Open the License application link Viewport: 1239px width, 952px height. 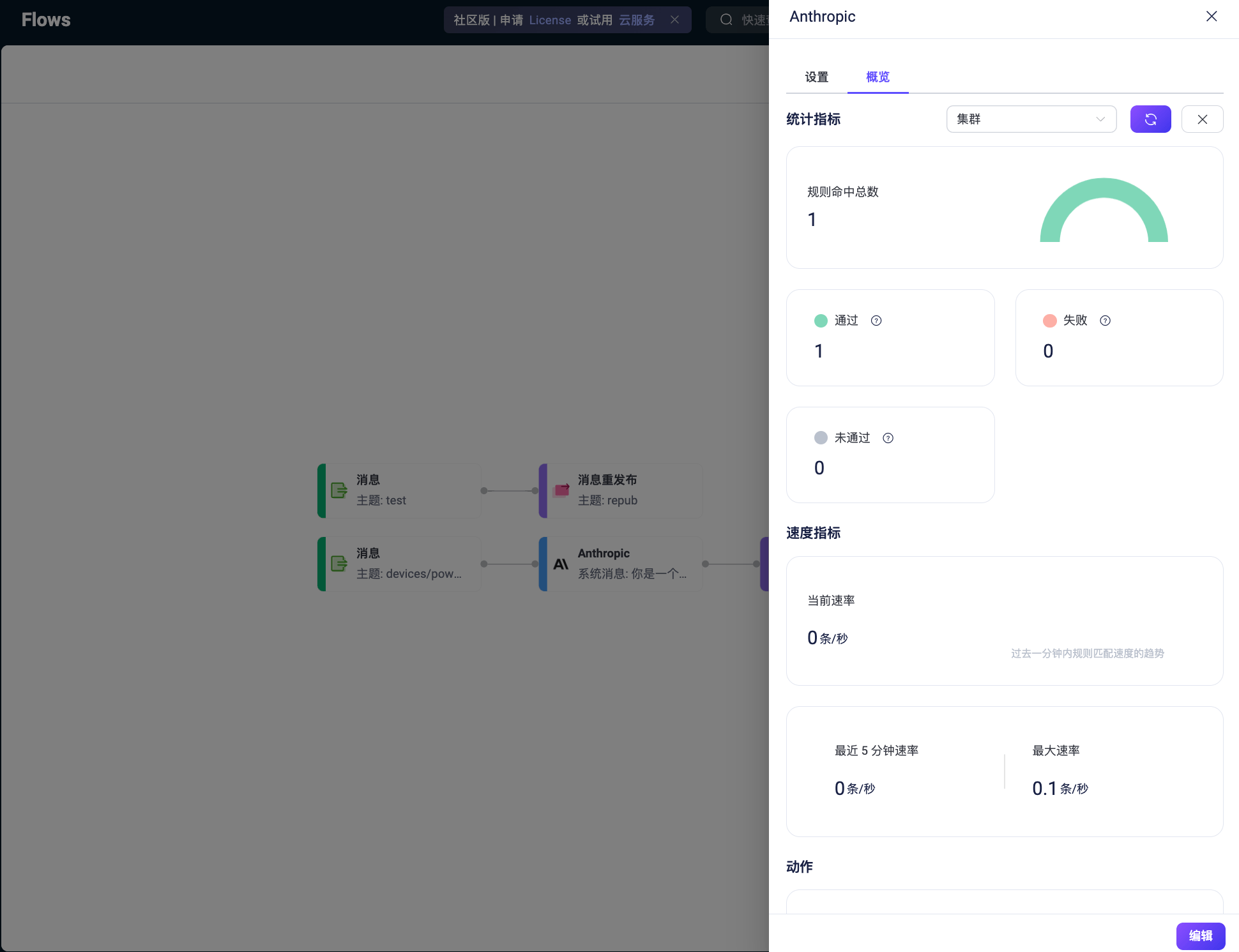[x=549, y=20]
